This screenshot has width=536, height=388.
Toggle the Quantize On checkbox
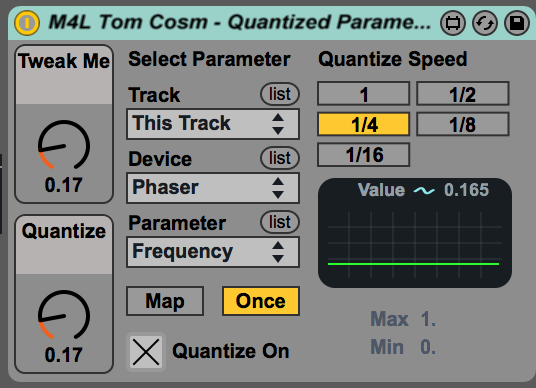coord(146,352)
